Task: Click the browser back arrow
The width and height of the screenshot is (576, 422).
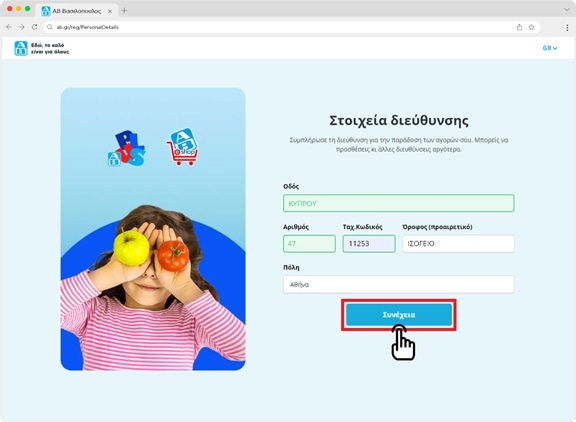Action: tap(9, 27)
